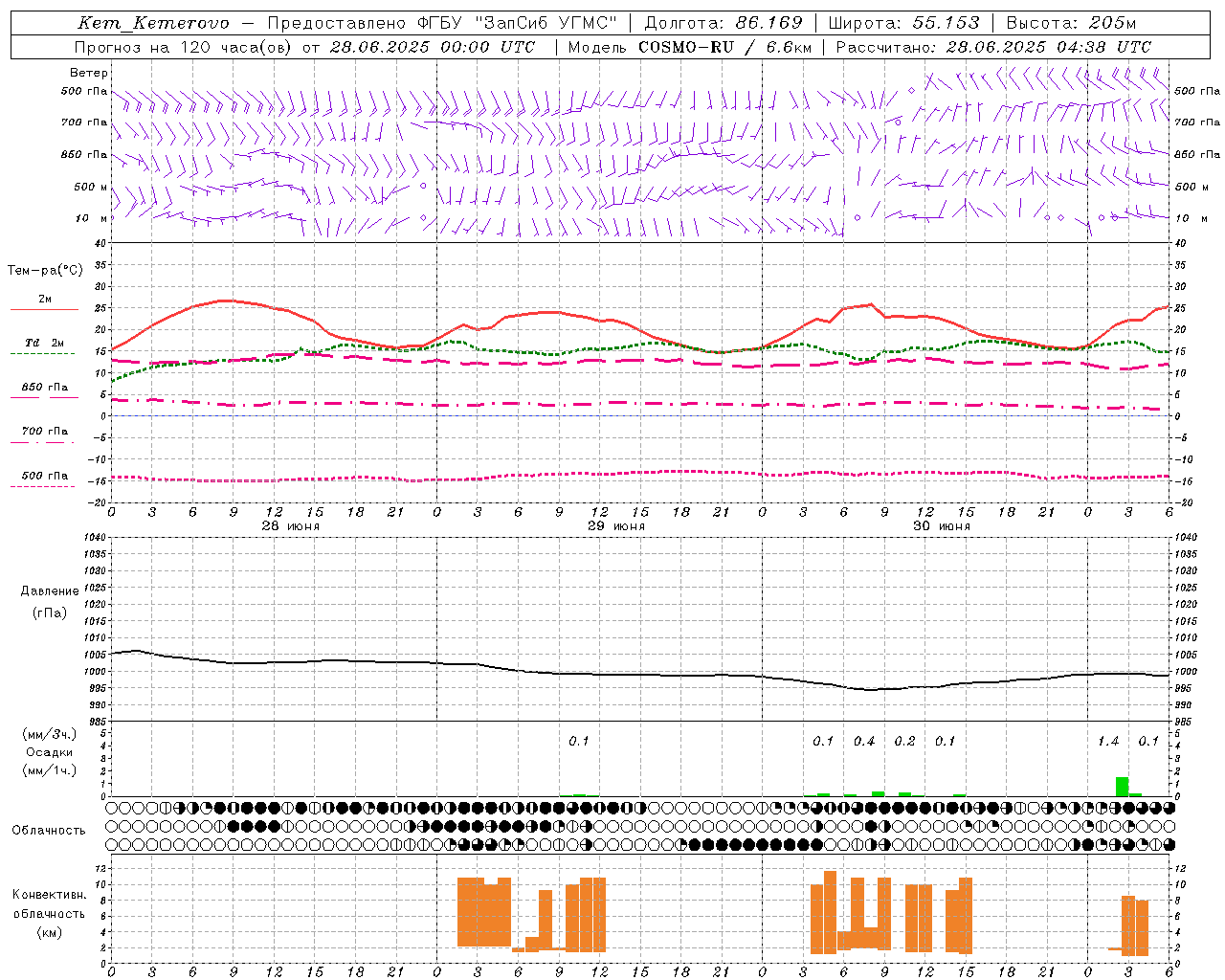1225x980 pixels.
Task: Click the station name Kem_Kemerovo in the header
Action: point(153,23)
